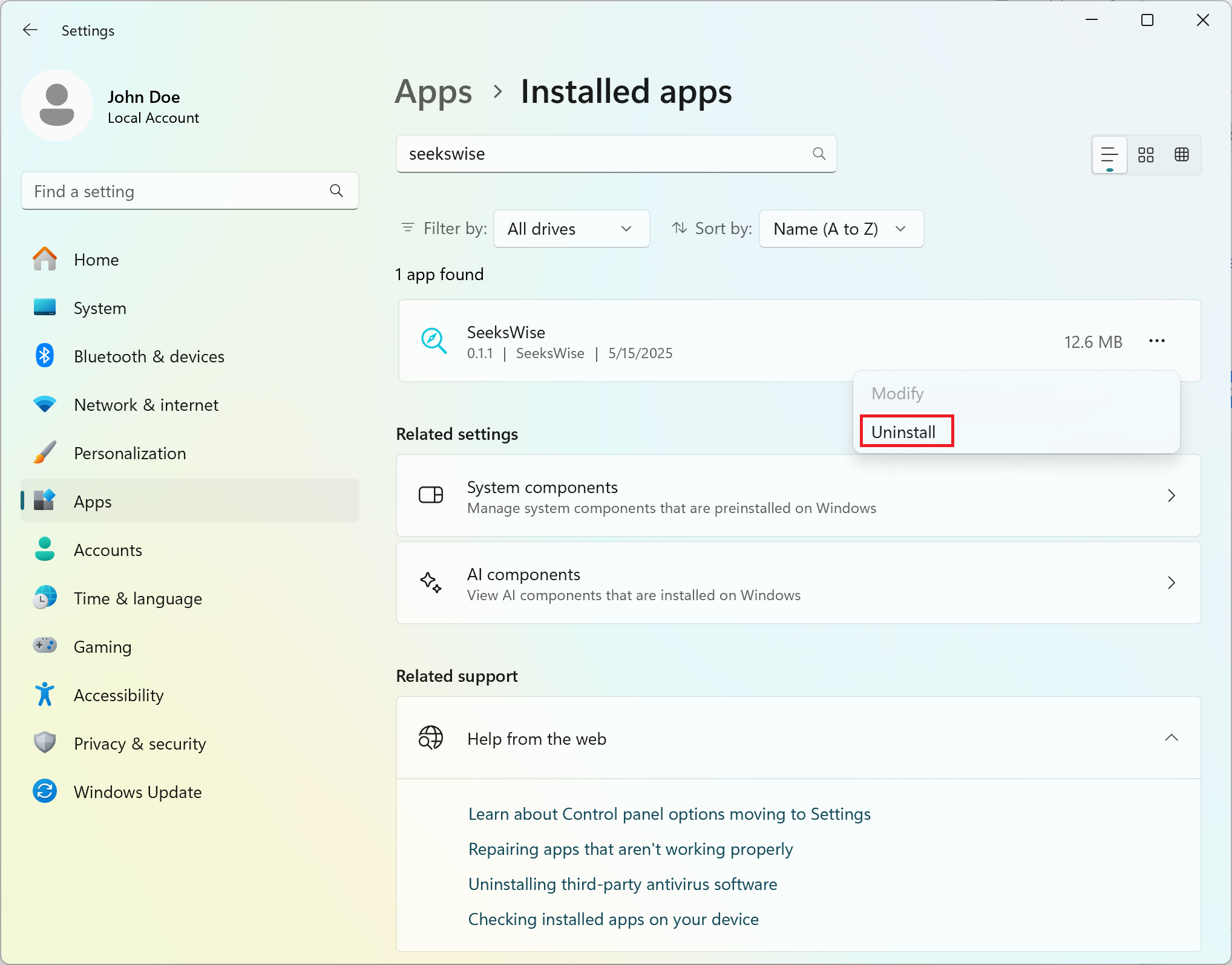Switch to list view layout

pyautogui.click(x=1109, y=155)
